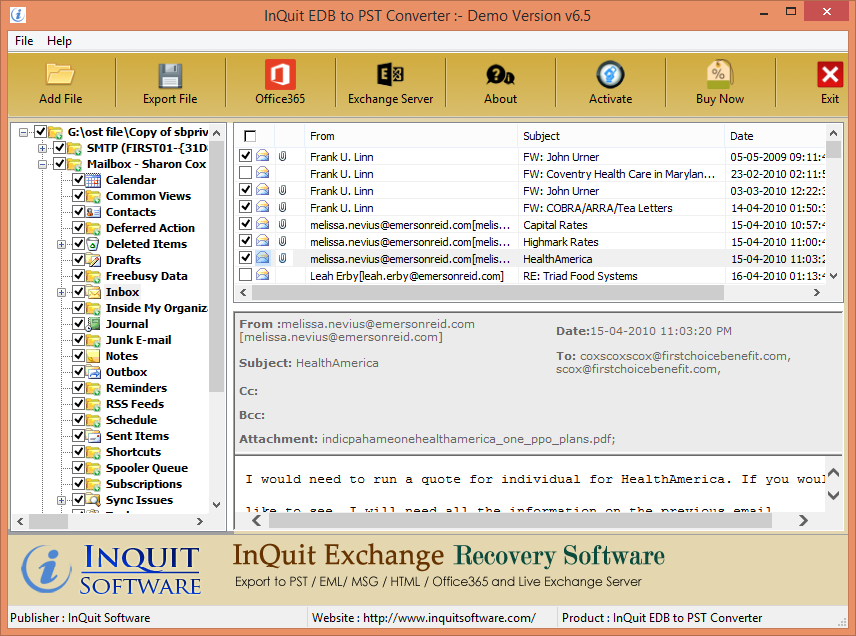Expand the SMTP tree node

click(x=42, y=149)
